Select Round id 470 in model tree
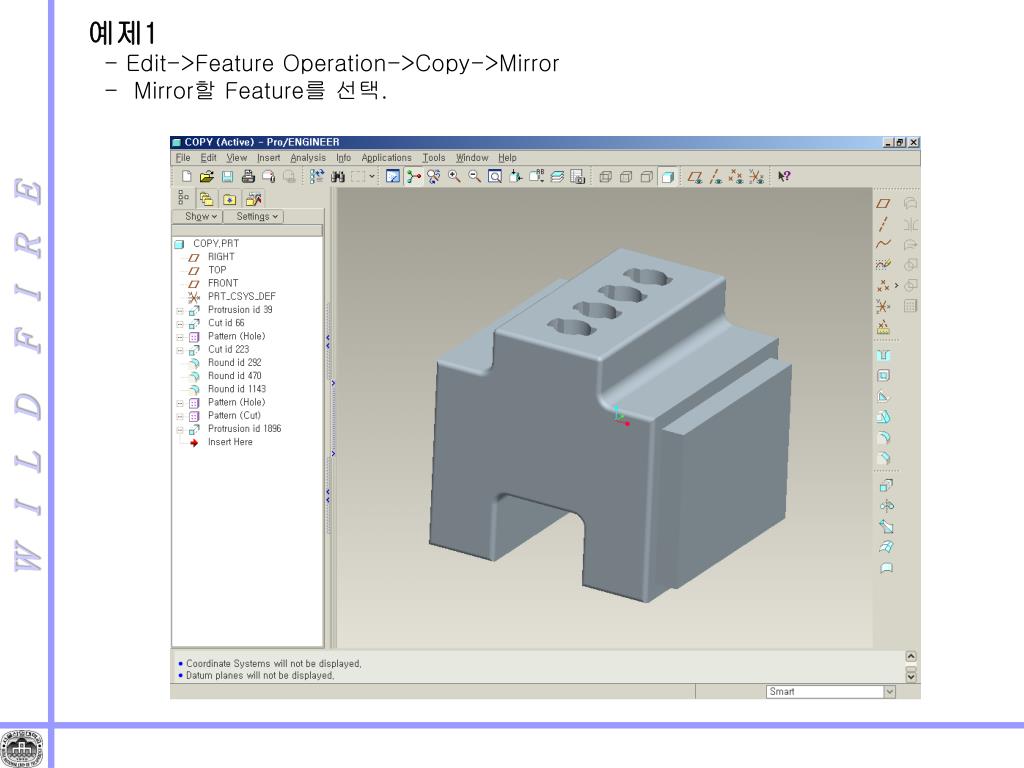The width and height of the screenshot is (1024, 768). 234,376
